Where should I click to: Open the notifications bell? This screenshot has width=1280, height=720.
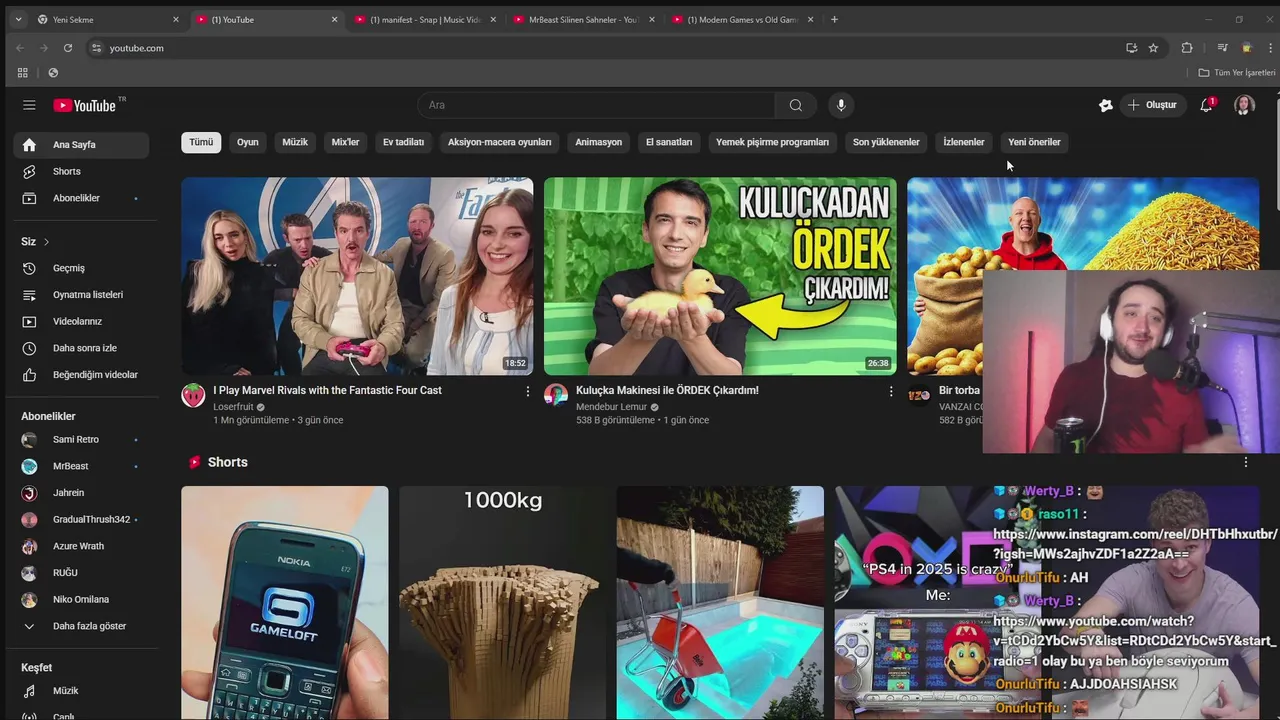pos(1206,105)
